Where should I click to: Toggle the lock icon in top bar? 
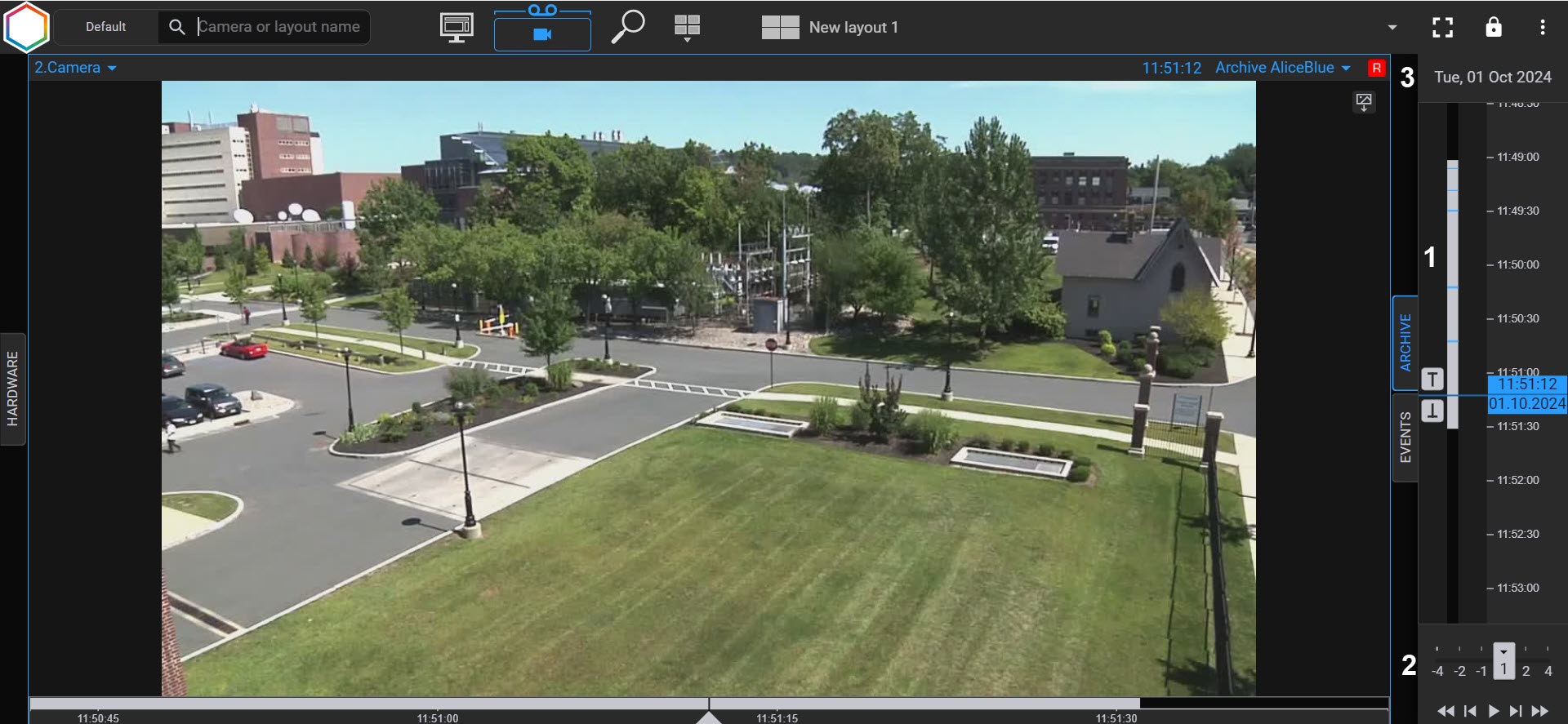coord(1494,26)
